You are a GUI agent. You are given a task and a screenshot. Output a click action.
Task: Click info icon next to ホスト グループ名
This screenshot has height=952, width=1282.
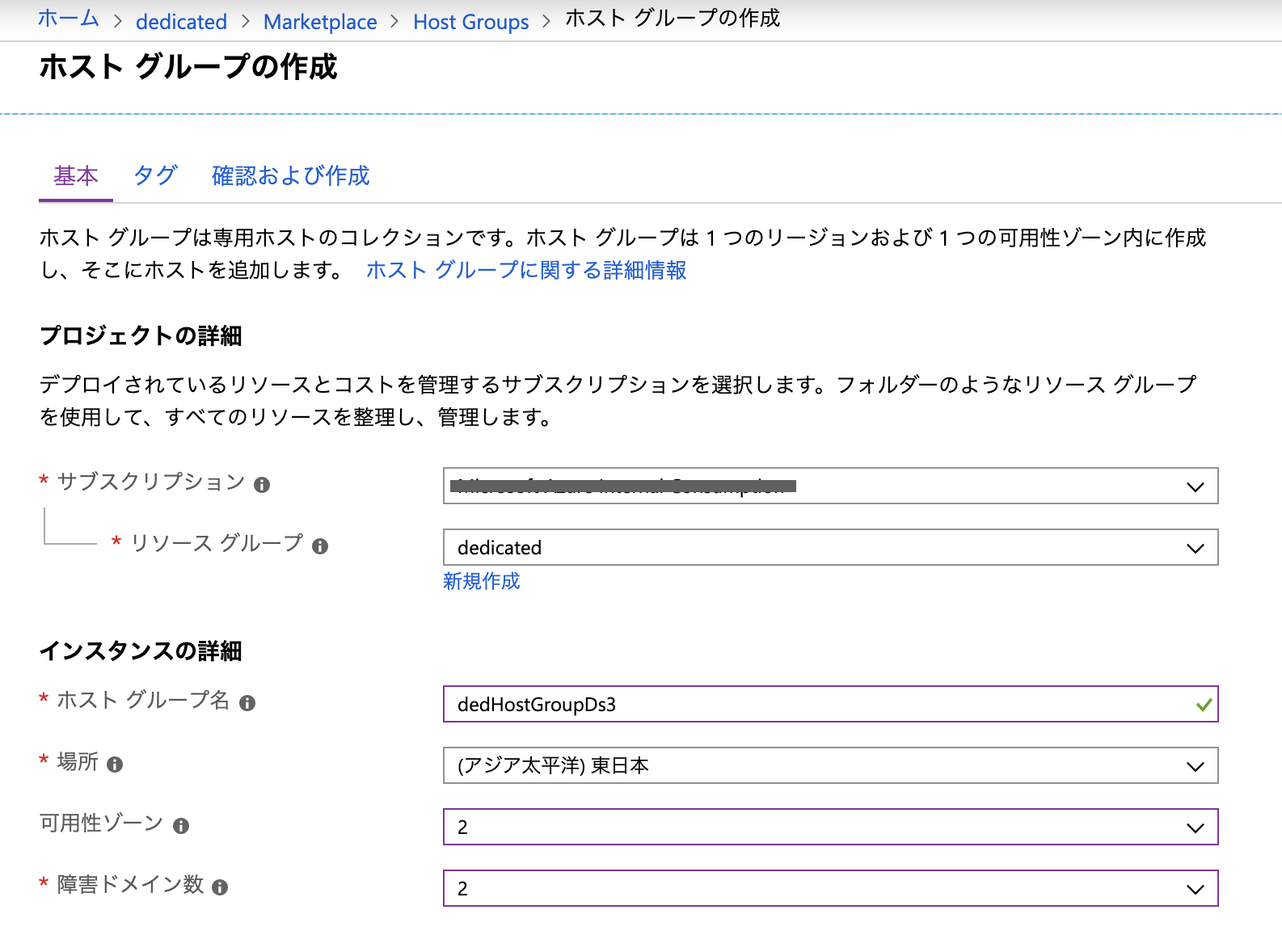247,703
